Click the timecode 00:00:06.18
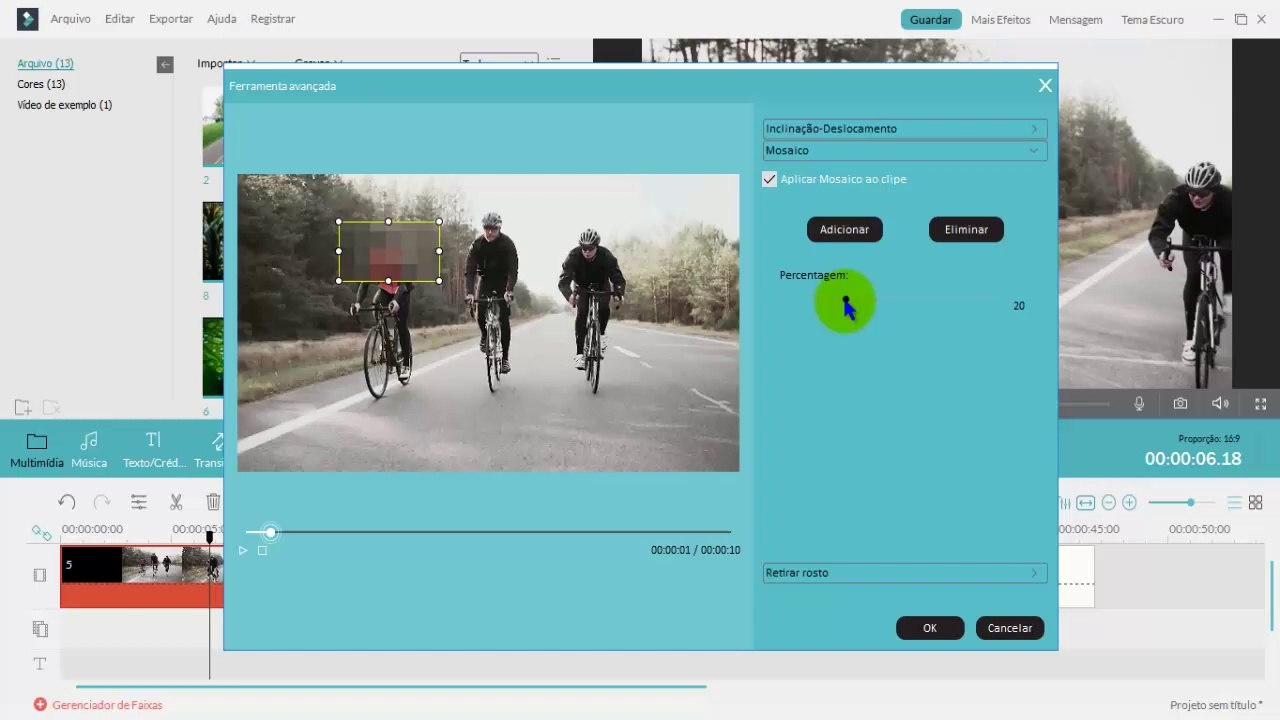Image resolution: width=1280 pixels, height=720 pixels. pos(1193,459)
